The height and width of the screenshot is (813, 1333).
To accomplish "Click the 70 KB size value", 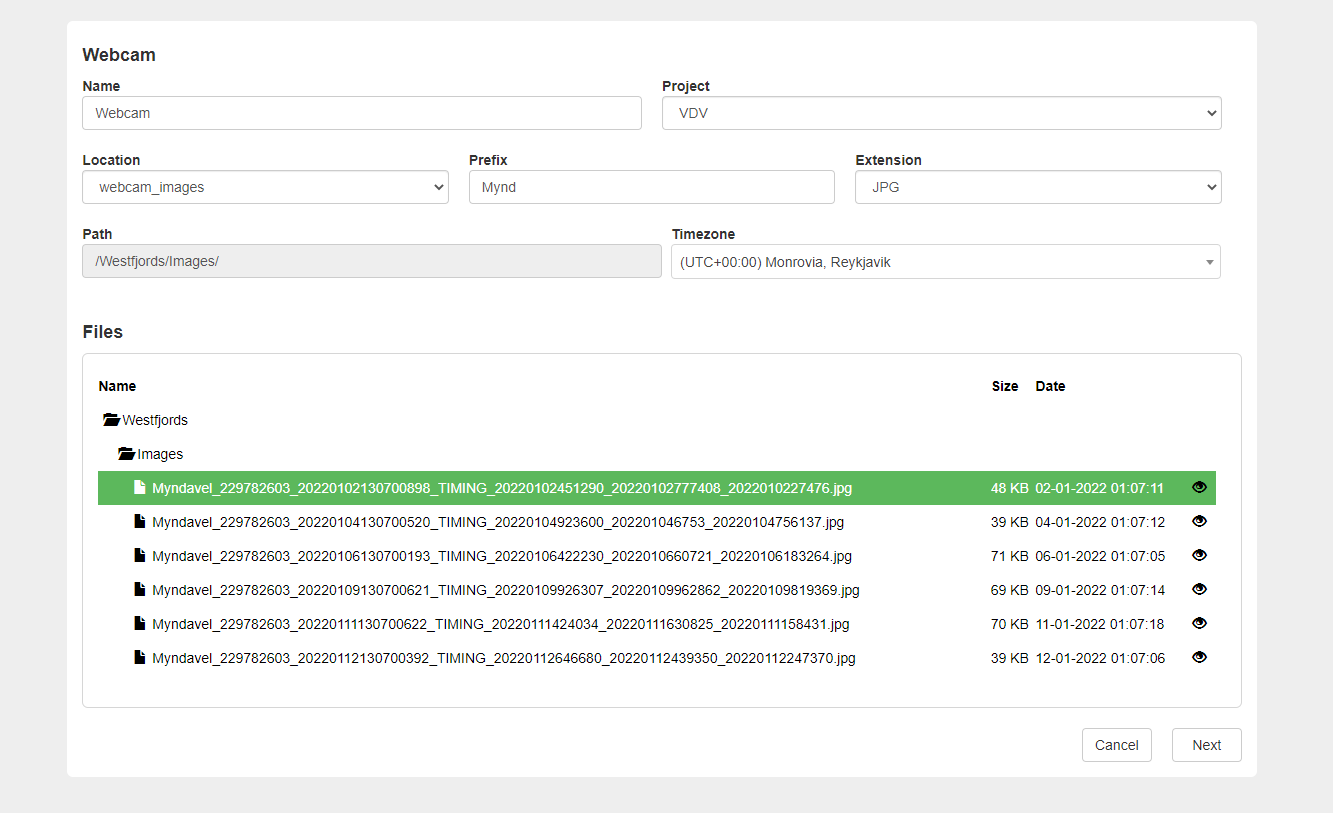I will [1009, 624].
